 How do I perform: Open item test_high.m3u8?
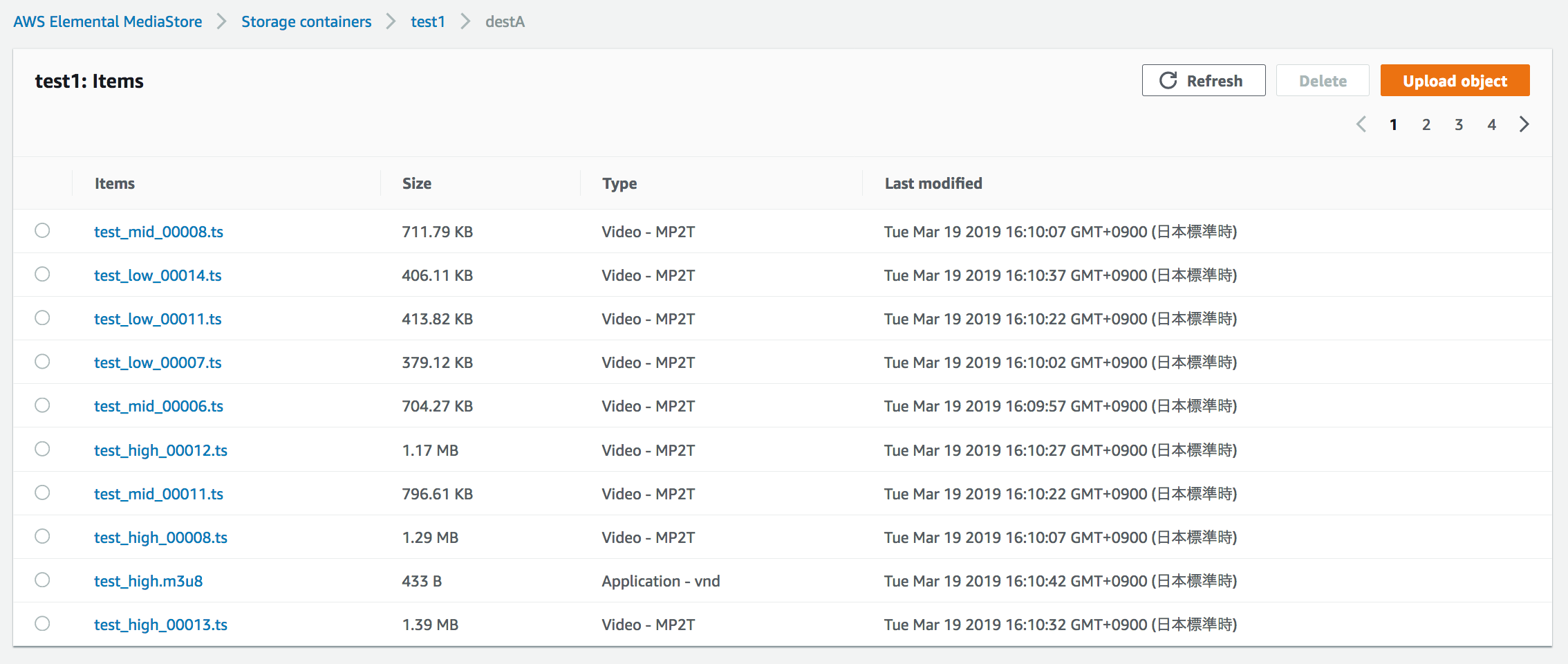coord(148,581)
